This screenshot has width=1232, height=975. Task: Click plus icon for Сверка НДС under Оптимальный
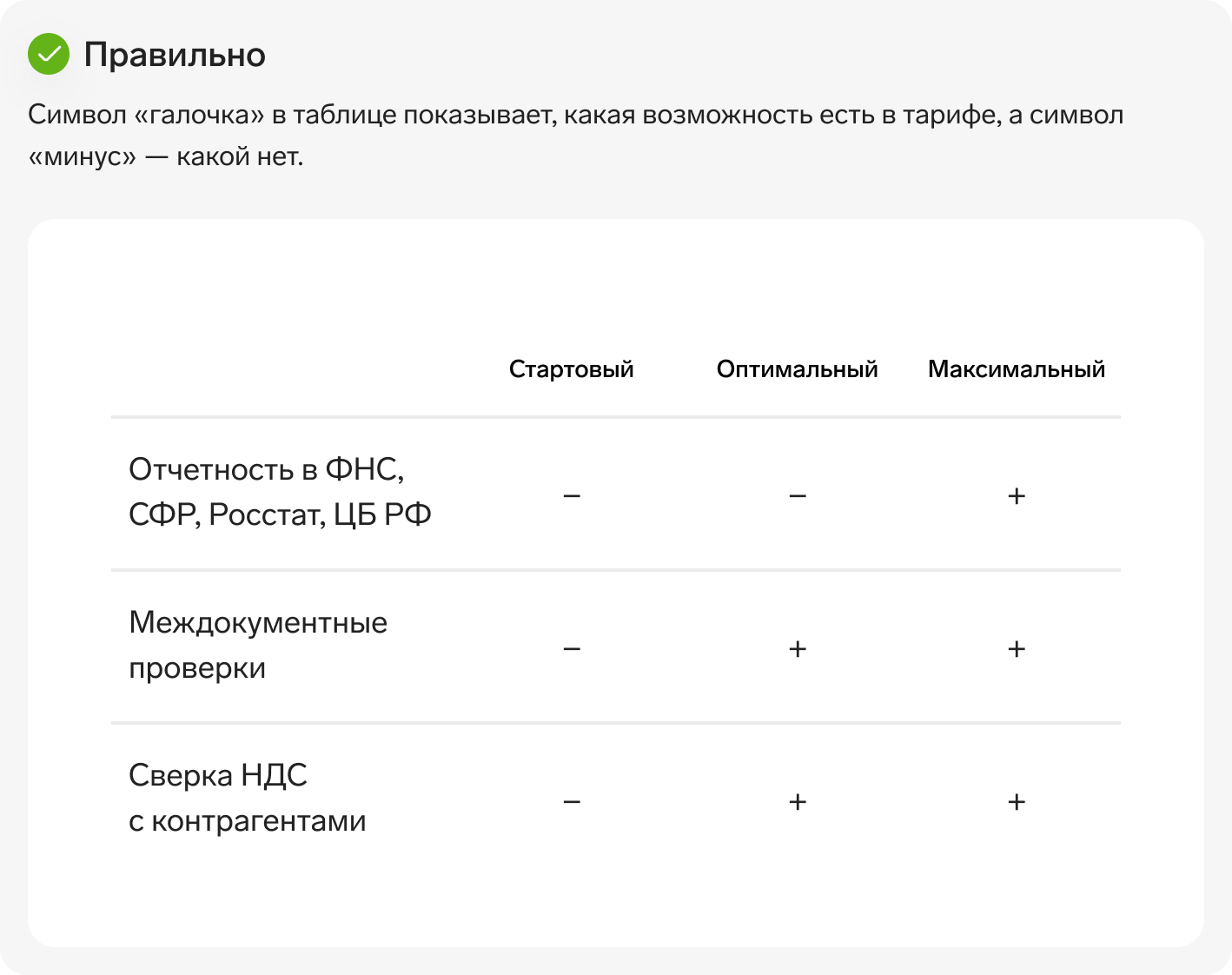(x=798, y=802)
